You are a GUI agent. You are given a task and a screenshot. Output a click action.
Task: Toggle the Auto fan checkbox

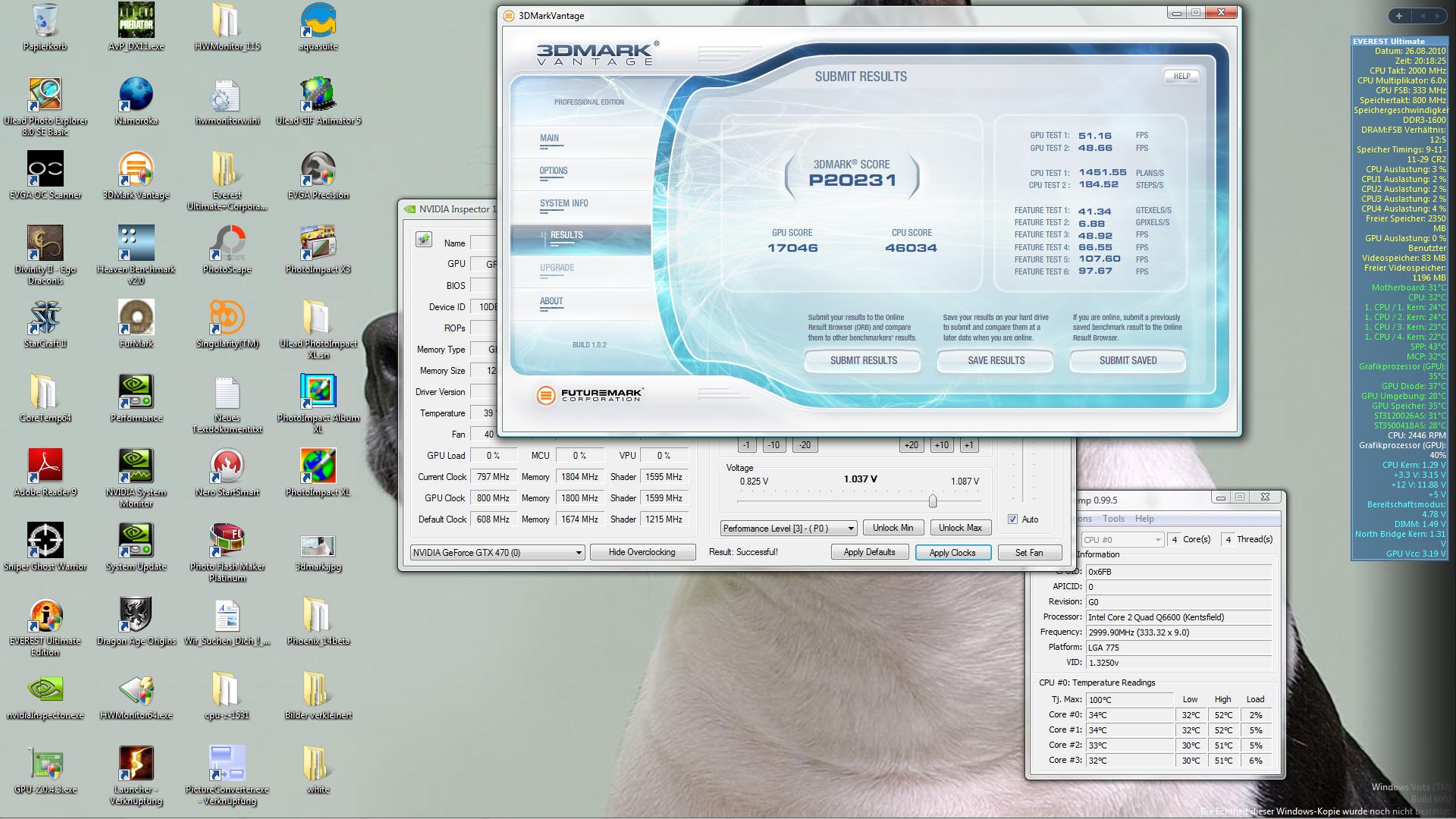pyautogui.click(x=1012, y=519)
